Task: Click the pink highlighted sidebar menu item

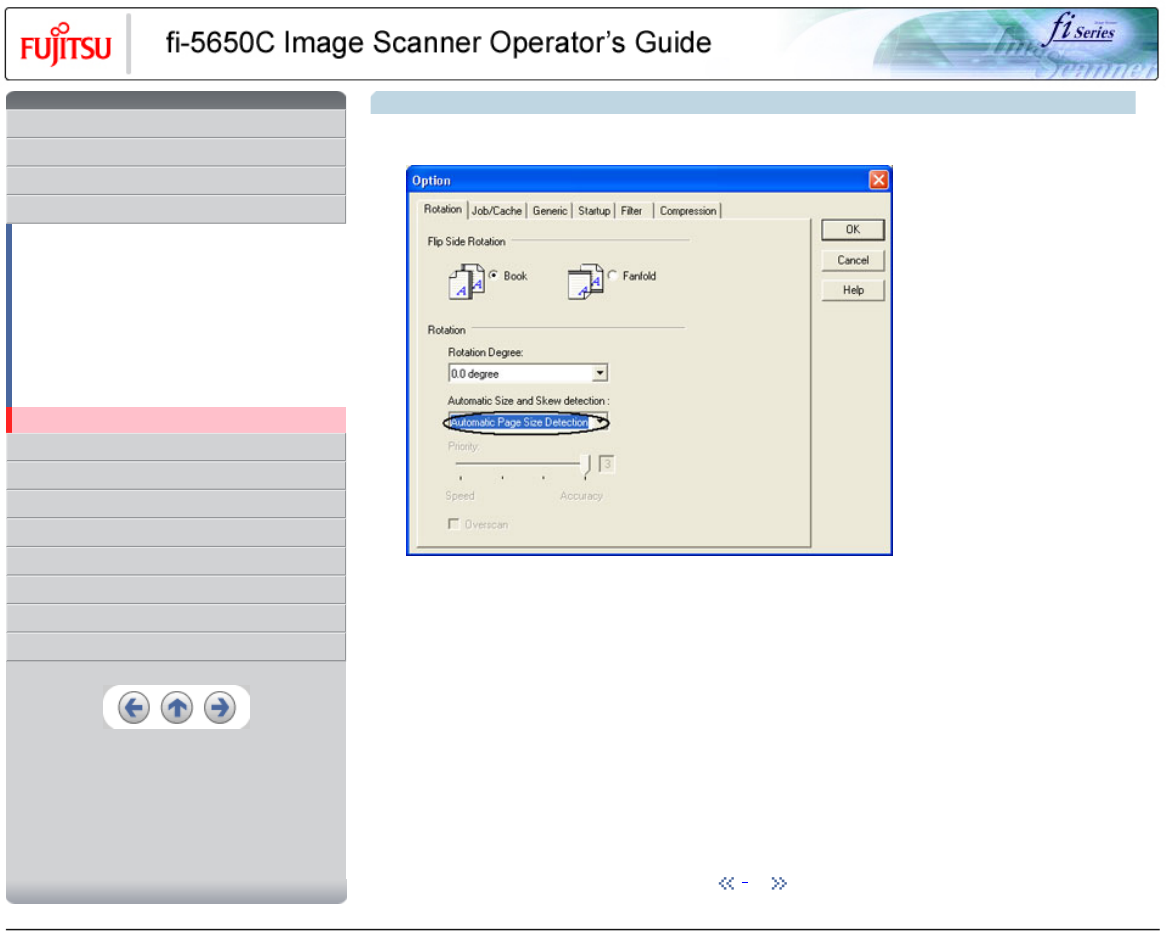Action: (x=176, y=420)
